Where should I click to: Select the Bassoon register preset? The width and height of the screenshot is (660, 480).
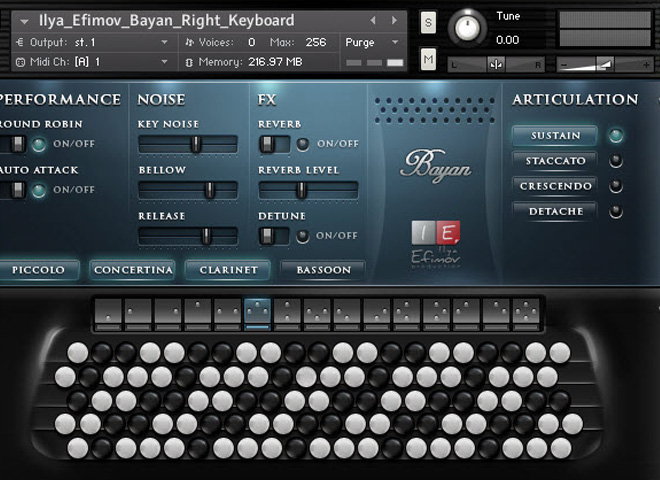coord(323,270)
